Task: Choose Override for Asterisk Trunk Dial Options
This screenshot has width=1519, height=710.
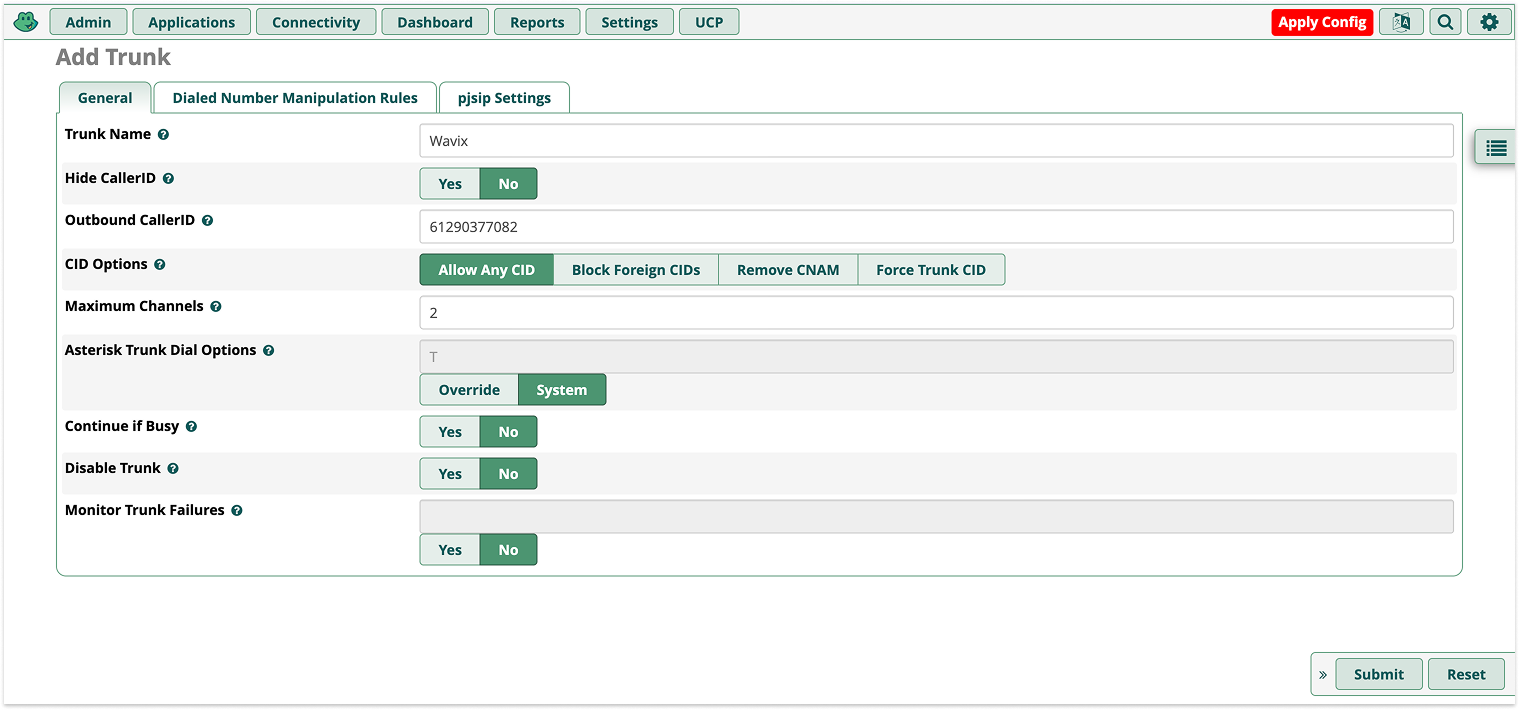Action: pyautogui.click(x=469, y=389)
